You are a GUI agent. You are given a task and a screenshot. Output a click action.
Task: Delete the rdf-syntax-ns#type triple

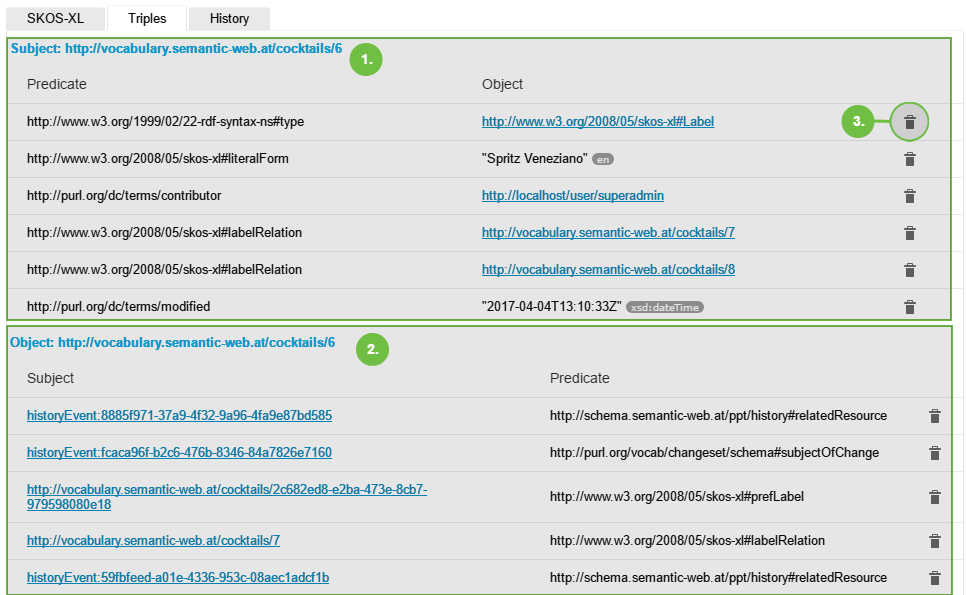click(909, 122)
